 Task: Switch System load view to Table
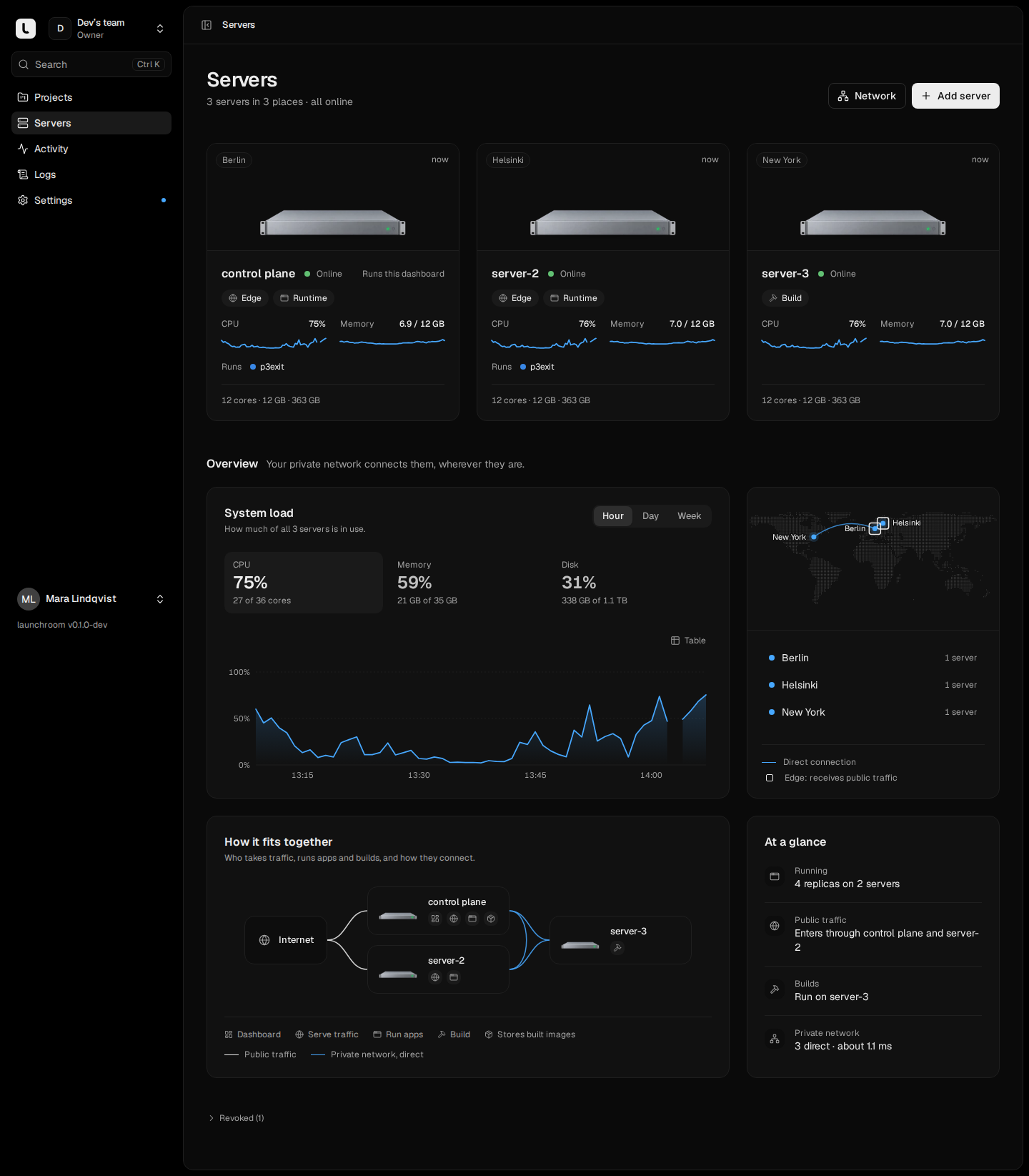pyautogui.click(x=688, y=641)
